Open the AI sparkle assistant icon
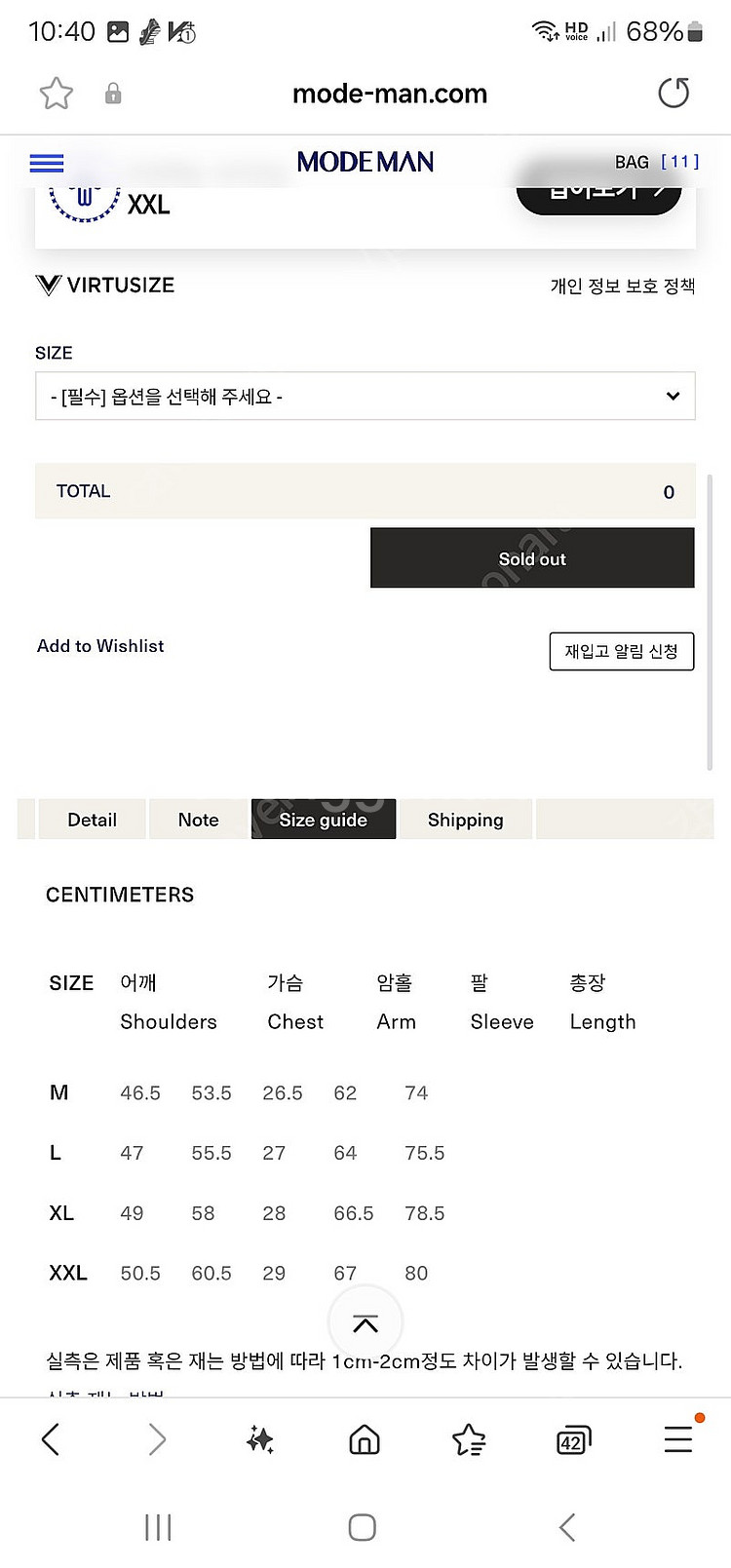Viewport: 731px width, 1568px height. pyautogui.click(x=260, y=1438)
